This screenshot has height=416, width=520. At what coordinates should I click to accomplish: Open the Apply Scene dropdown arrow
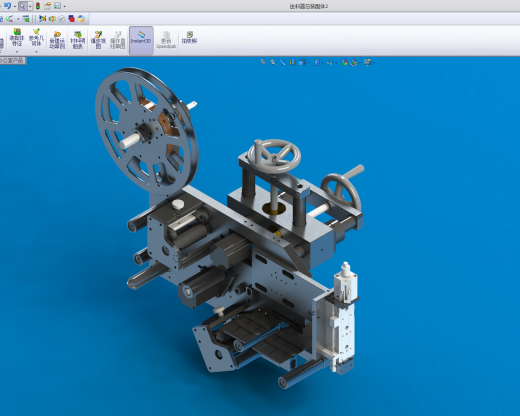tap(360, 63)
